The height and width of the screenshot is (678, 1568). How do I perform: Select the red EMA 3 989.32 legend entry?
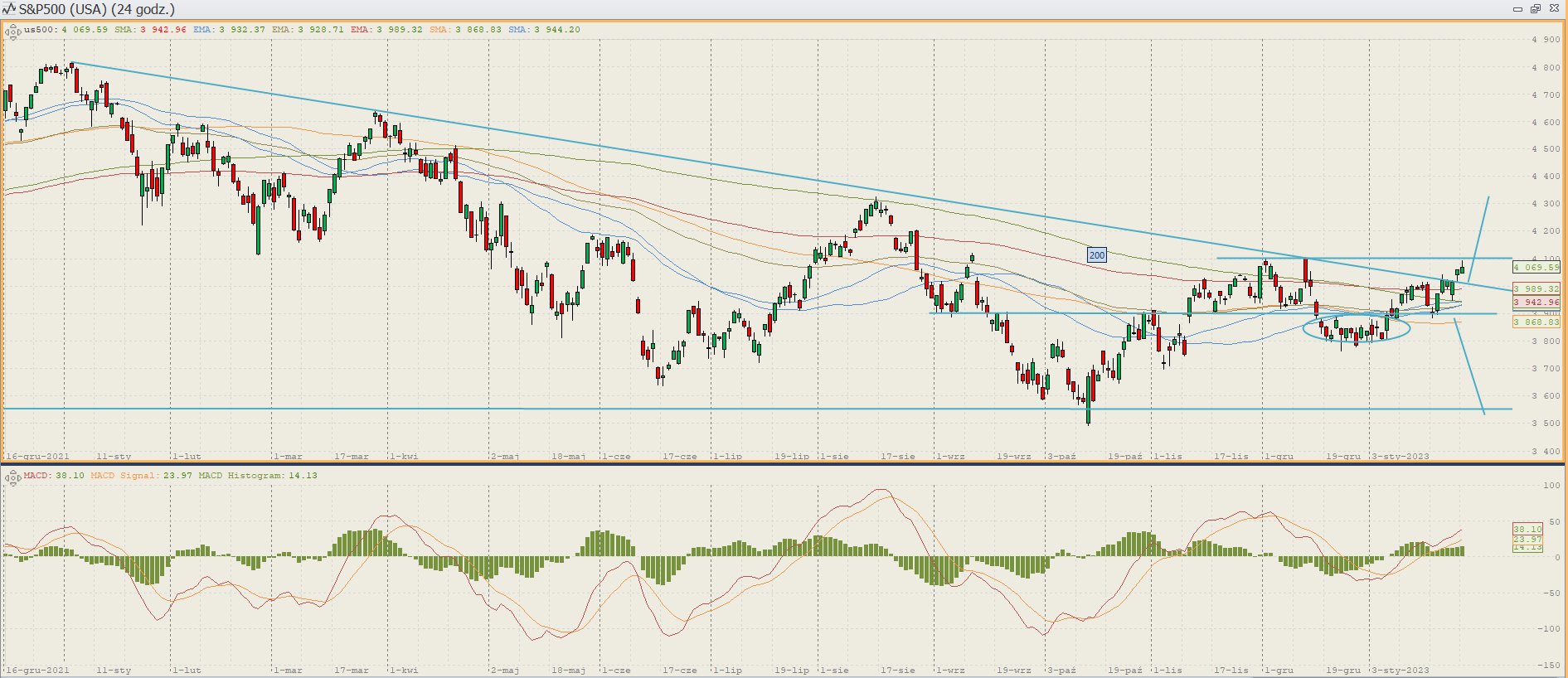pyautogui.click(x=386, y=30)
